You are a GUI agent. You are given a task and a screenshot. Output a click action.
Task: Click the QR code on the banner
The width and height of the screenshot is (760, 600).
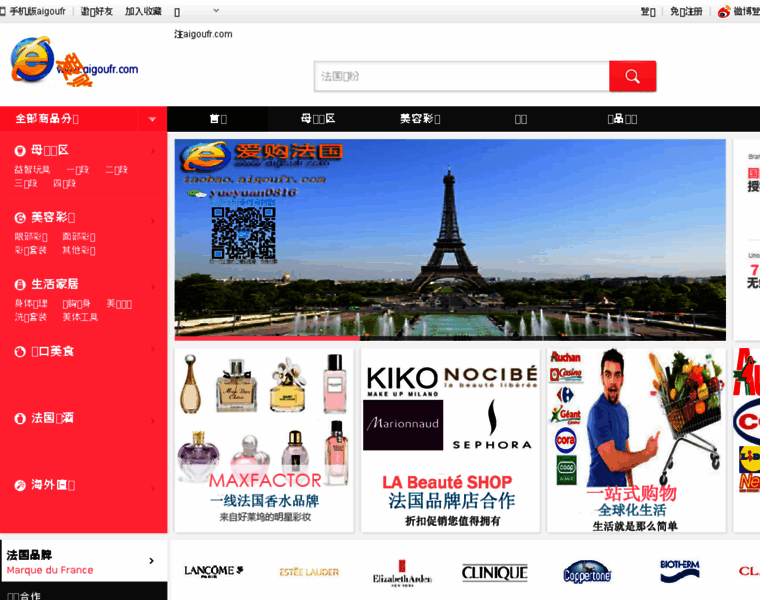pos(243,233)
